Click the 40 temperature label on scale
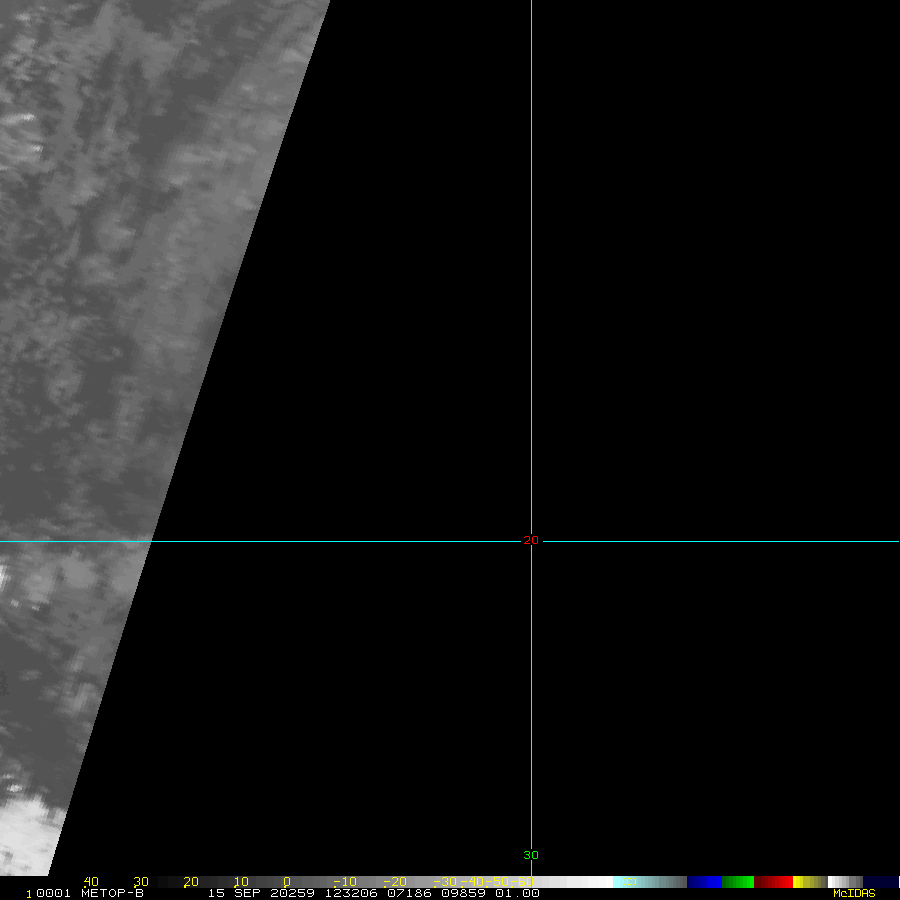900x900 pixels. [x=91, y=882]
